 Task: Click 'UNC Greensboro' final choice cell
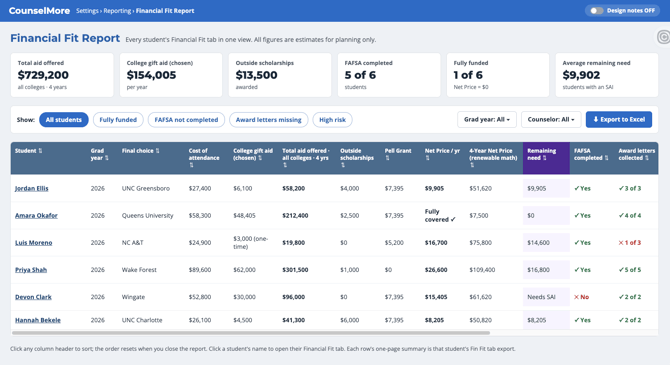click(146, 188)
